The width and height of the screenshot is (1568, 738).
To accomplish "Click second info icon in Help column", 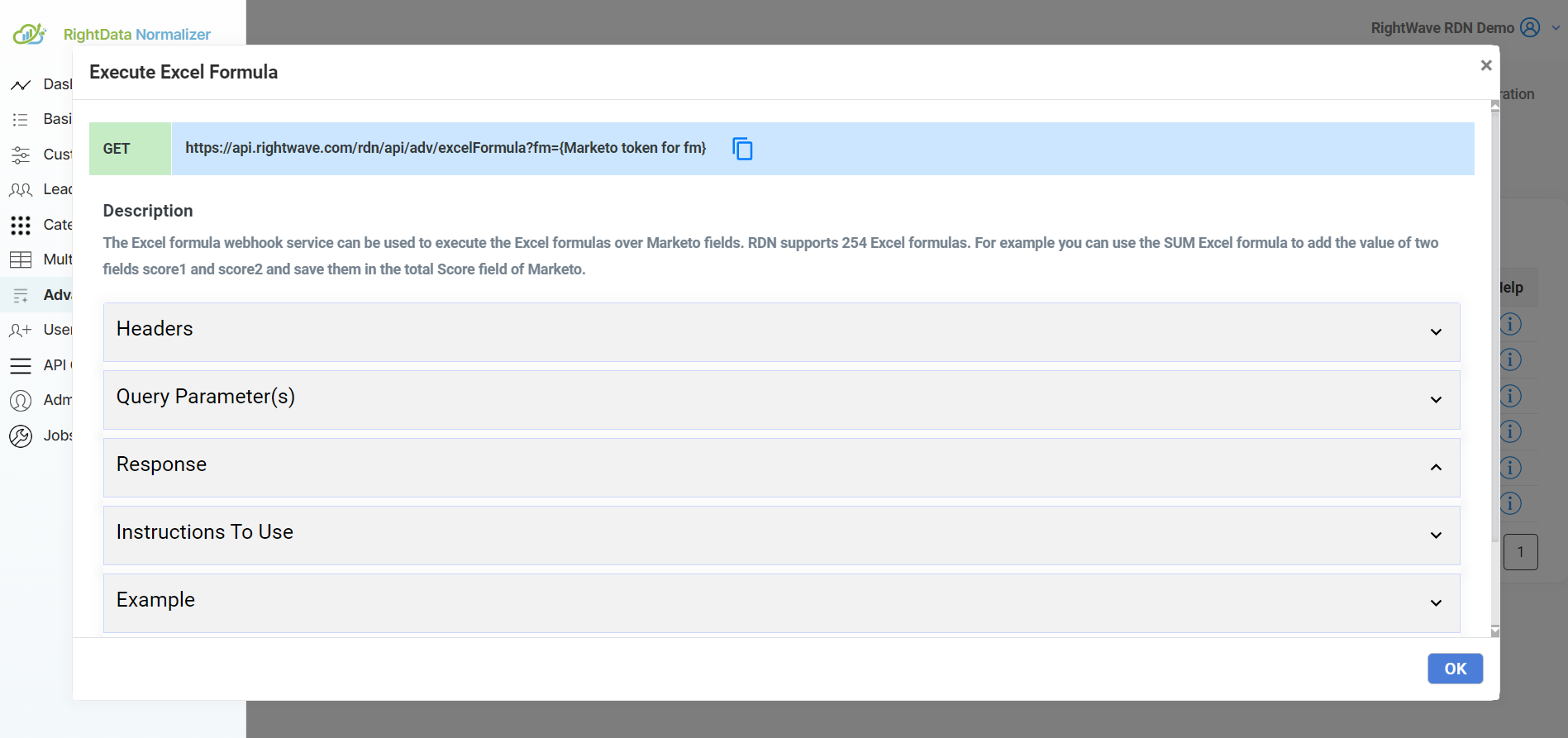I will point(1511,359).
